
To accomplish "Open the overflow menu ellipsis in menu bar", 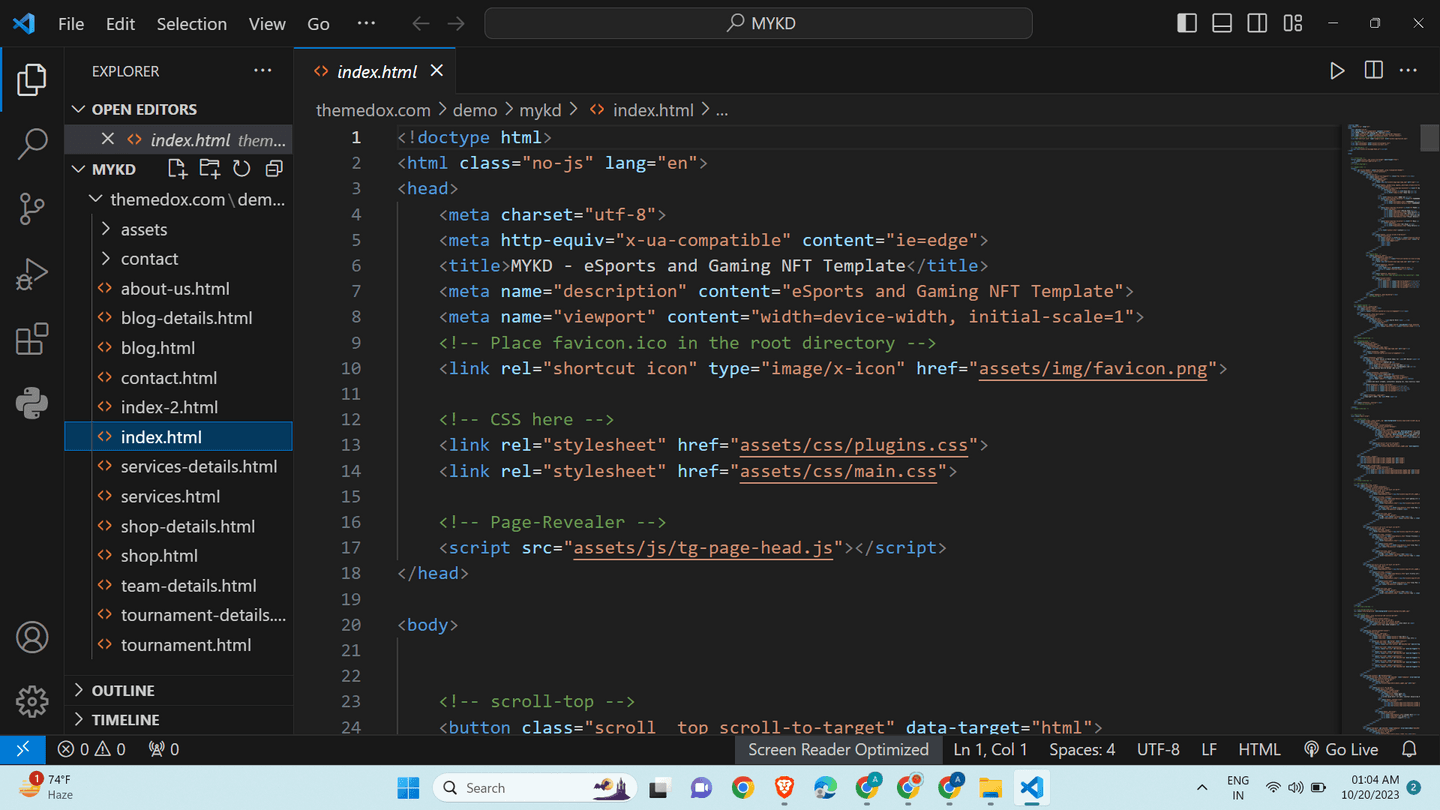I will pos(367,23).
